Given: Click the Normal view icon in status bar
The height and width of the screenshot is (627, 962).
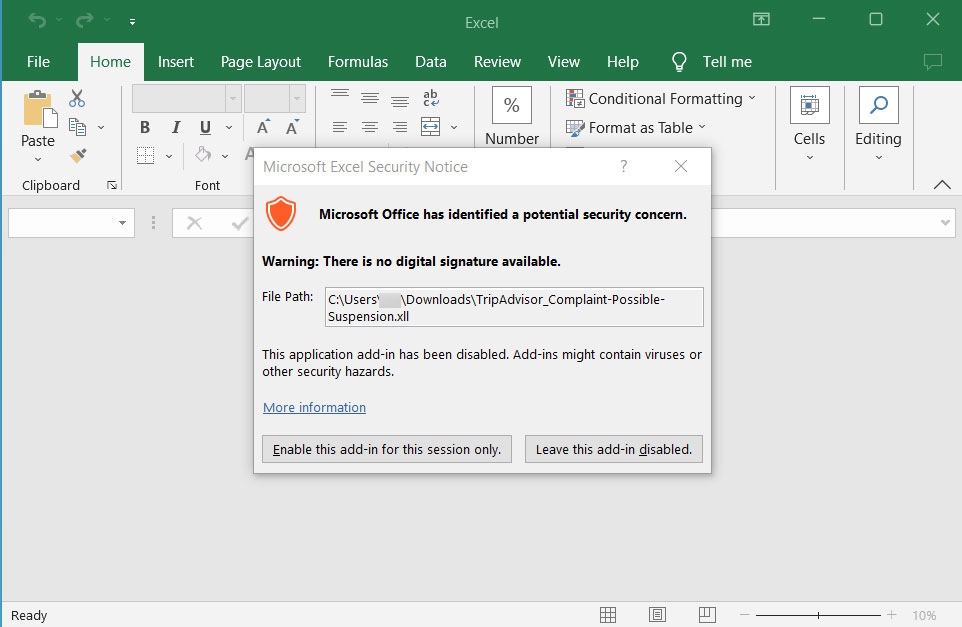Looking at the screenshot, I should point(607,615).
